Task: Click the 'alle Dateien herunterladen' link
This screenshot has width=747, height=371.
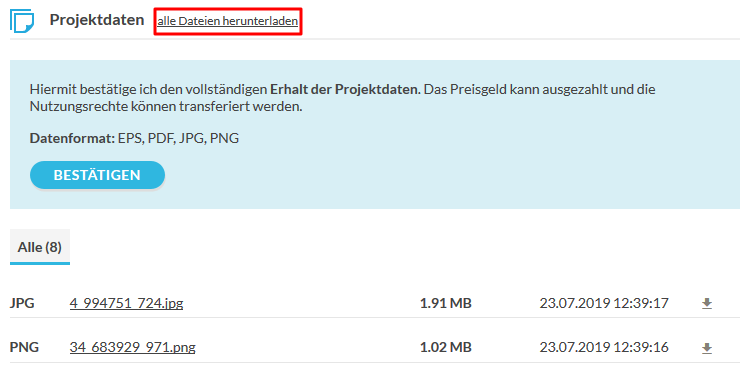Action: click(228, 21)
